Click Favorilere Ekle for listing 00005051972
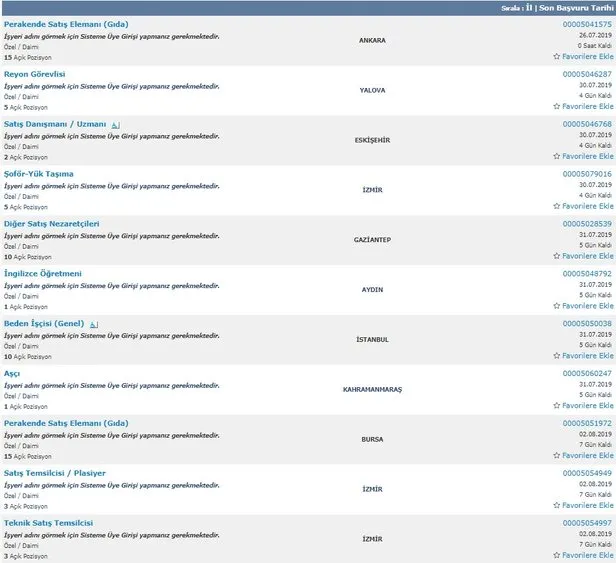The width and height of the screenshot is (616, 563). click(x=588, y=457)
